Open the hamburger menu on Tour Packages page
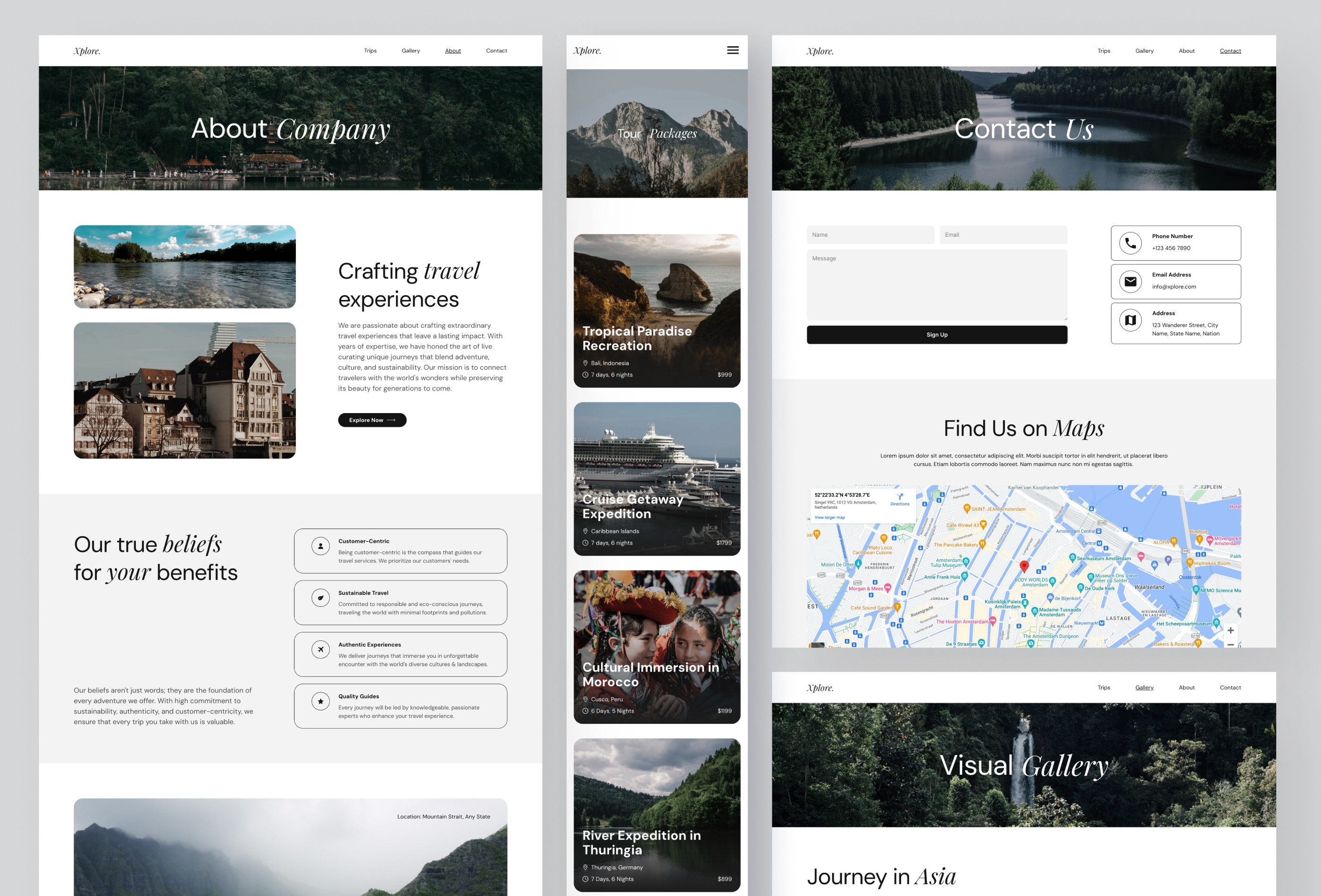This screenshot has width=1321, height=896. (x=733, y=50)
